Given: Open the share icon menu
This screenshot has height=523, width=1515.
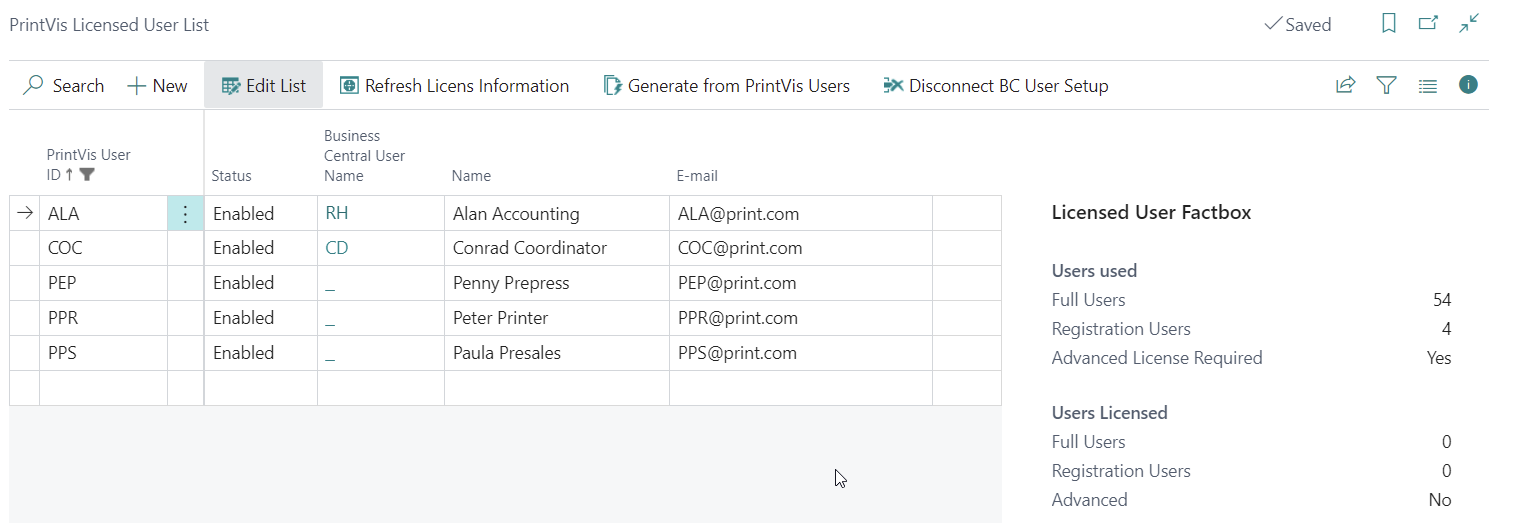Looking at the screenshot, I should pyautogui.click(x=1345, y=86).
